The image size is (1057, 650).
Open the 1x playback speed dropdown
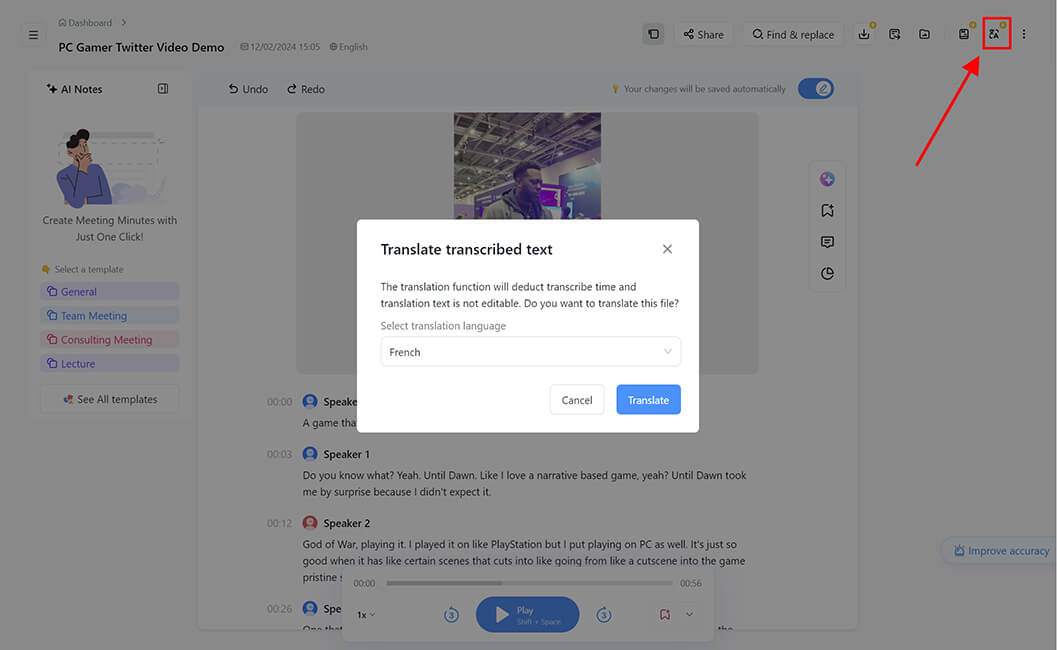366,614
